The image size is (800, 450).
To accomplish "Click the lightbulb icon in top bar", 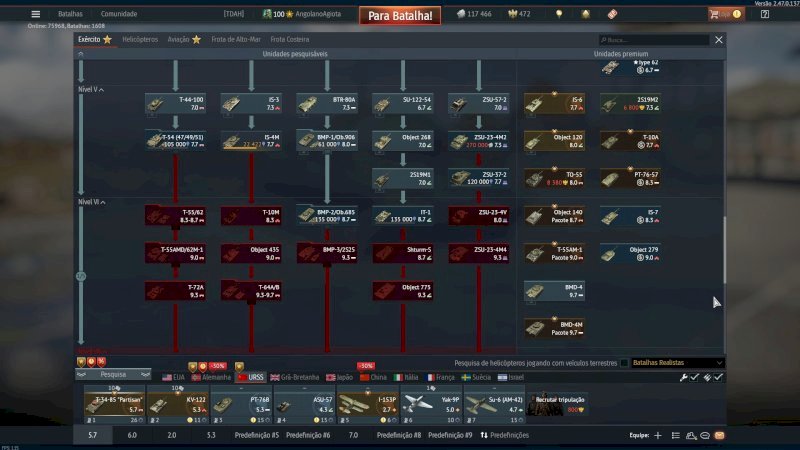I will tap(559, 14).
